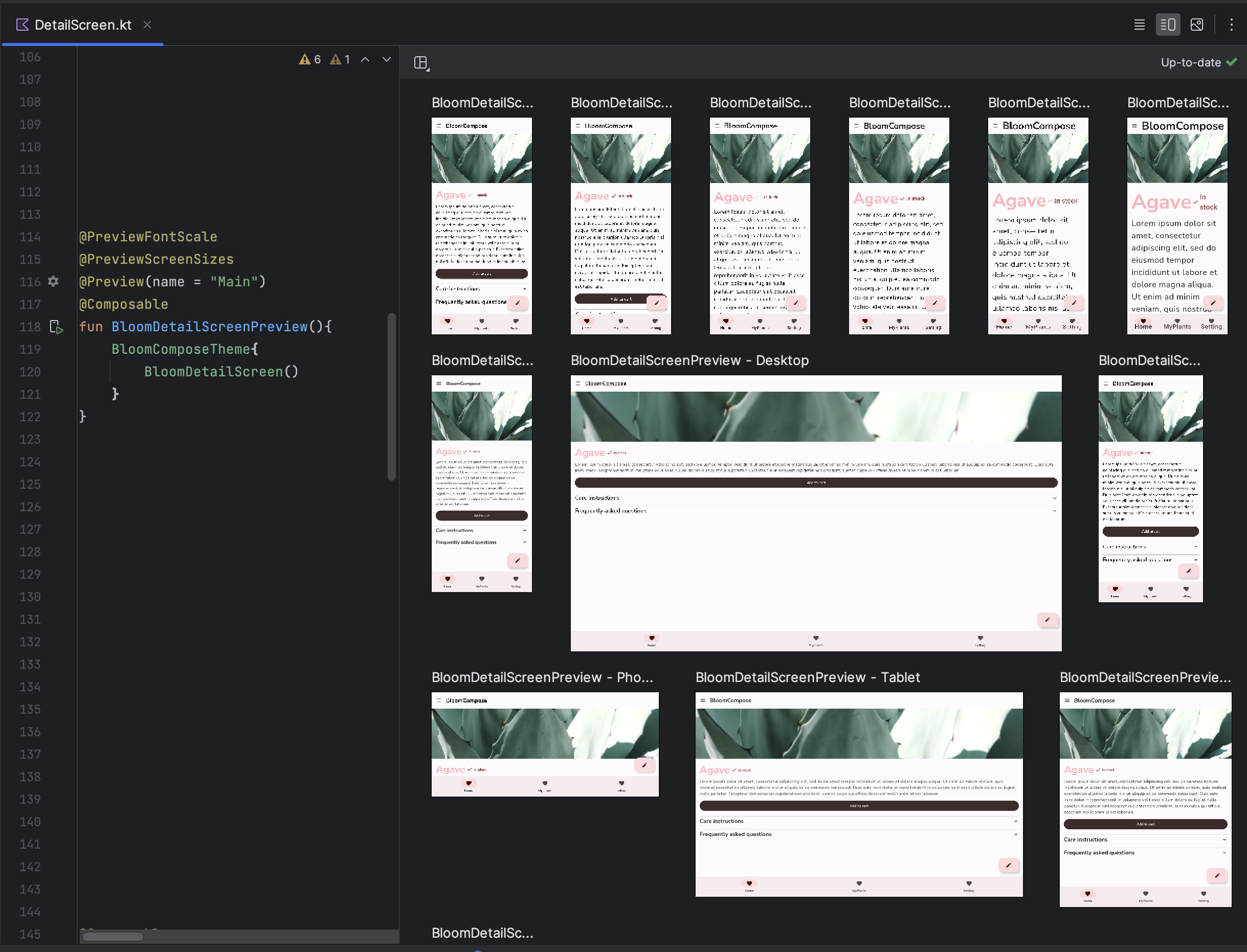This screenshot has width=1247, height=952.
Task: Click navigate to next error button
Action: tap(386, 61)
